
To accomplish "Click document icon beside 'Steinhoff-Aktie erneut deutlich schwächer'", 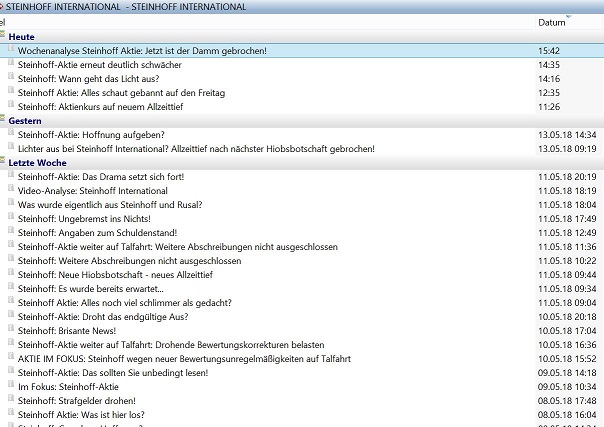I will (x=11, y=62).
